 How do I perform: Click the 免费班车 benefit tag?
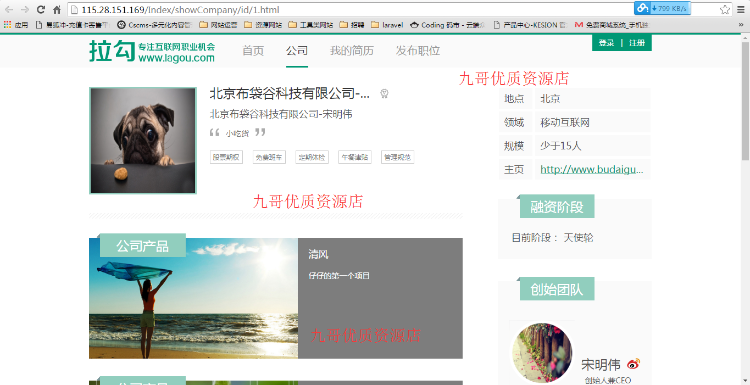269,157
